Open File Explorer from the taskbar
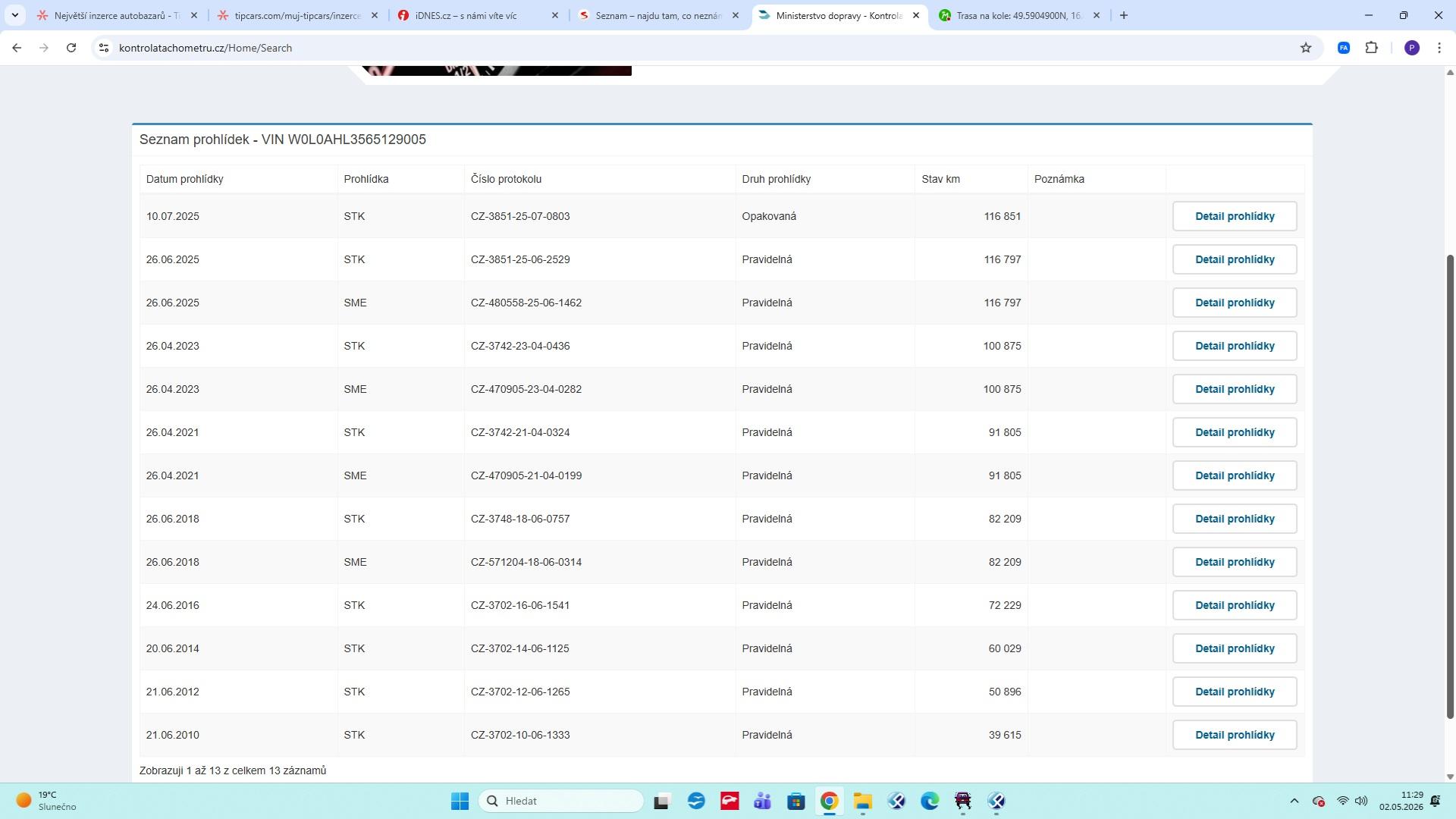The width and height of the screenshot is (1456, 819). click(x=862, y=801)
